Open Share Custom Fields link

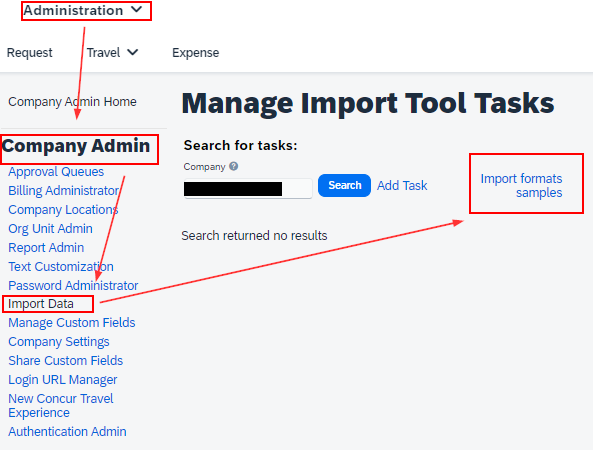coord(65,360)
